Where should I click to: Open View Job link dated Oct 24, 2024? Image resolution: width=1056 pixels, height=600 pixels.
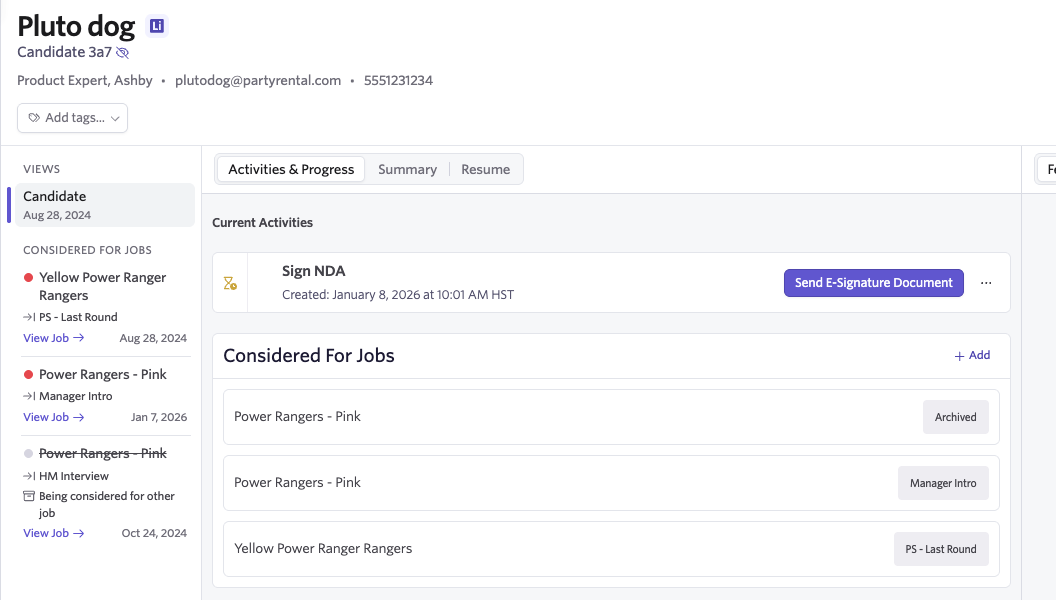pos(54,533)
